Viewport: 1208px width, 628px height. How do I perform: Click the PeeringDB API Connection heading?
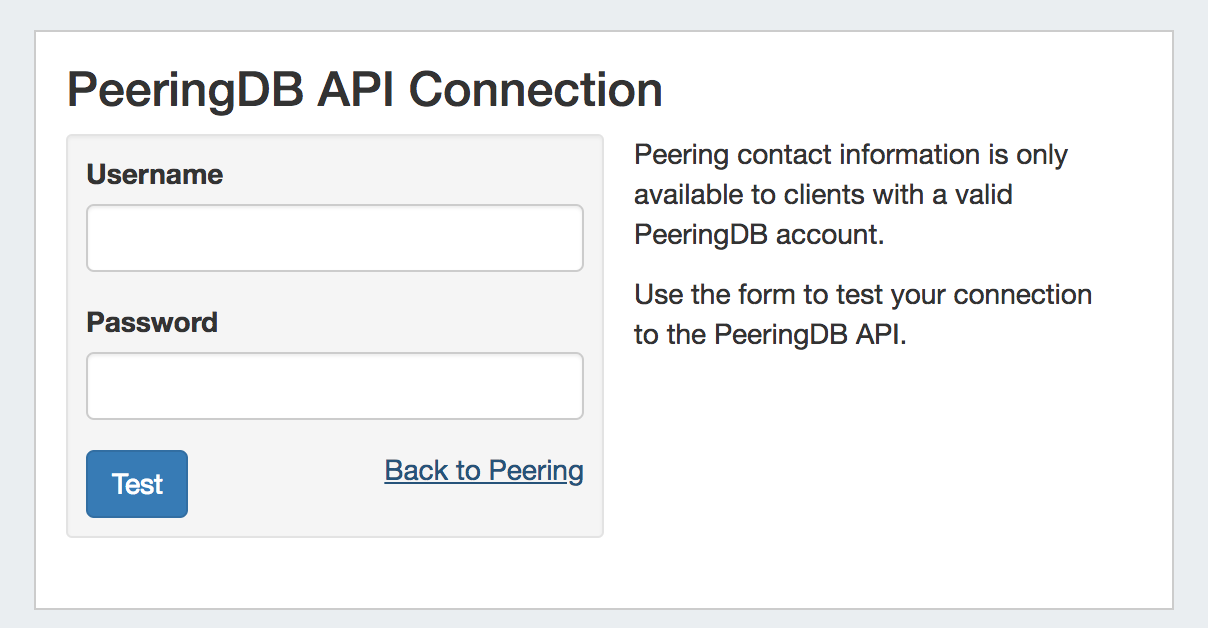tap(365, 90)
